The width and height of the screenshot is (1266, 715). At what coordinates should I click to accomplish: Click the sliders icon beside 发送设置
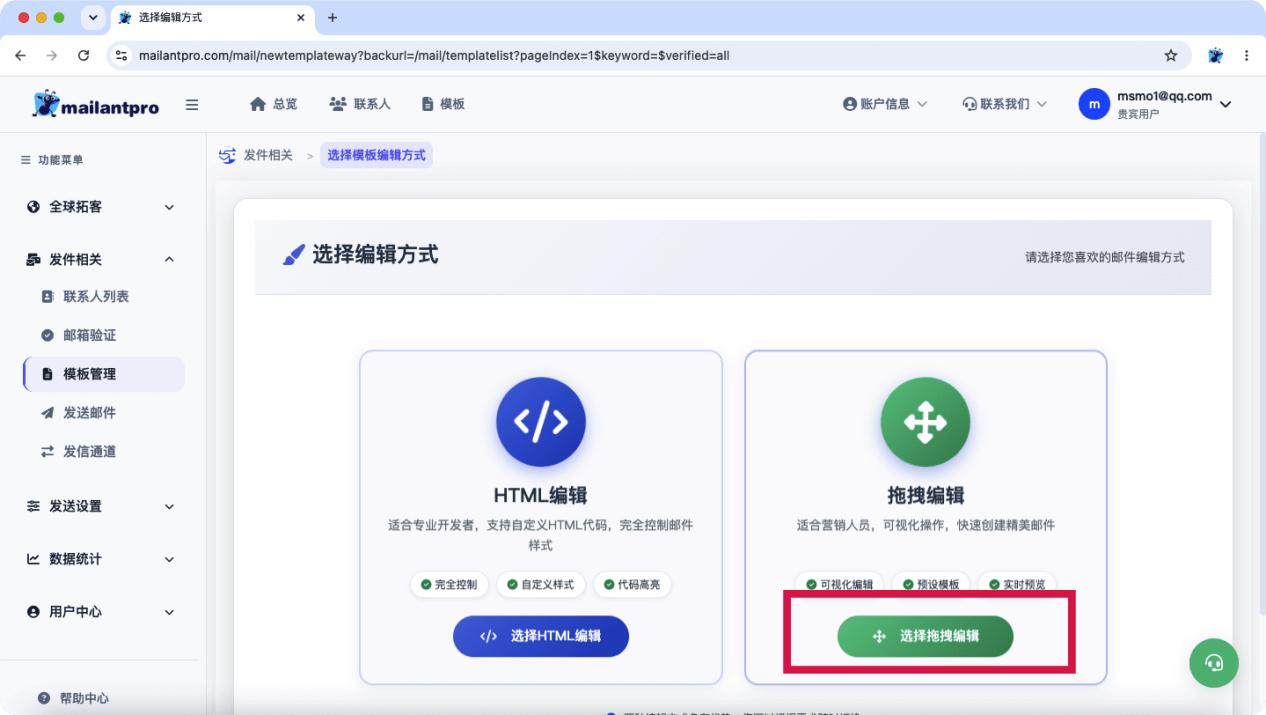pyautogui.click(x=34, y=506)
